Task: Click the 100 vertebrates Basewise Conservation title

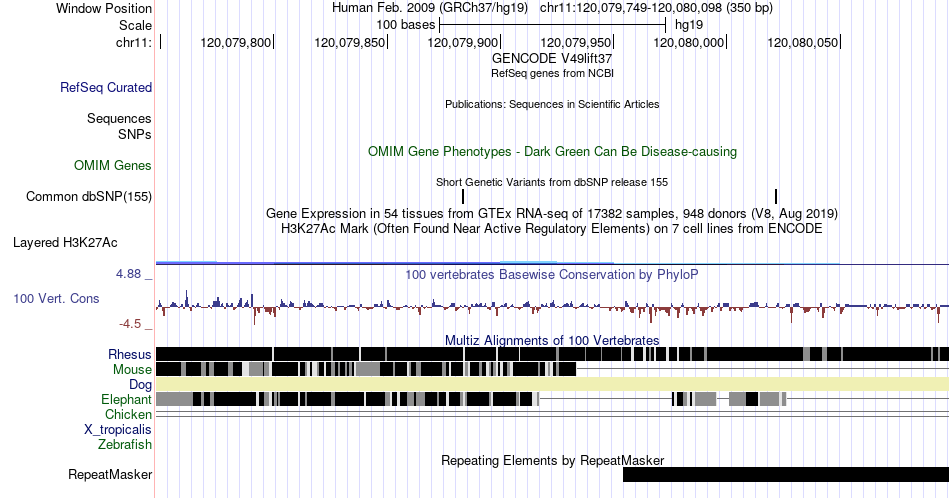Action: coord(552,274)
